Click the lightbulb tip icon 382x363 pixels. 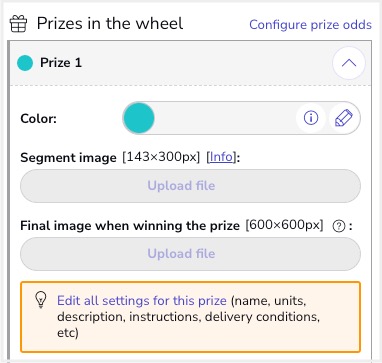tap(41, 300)
